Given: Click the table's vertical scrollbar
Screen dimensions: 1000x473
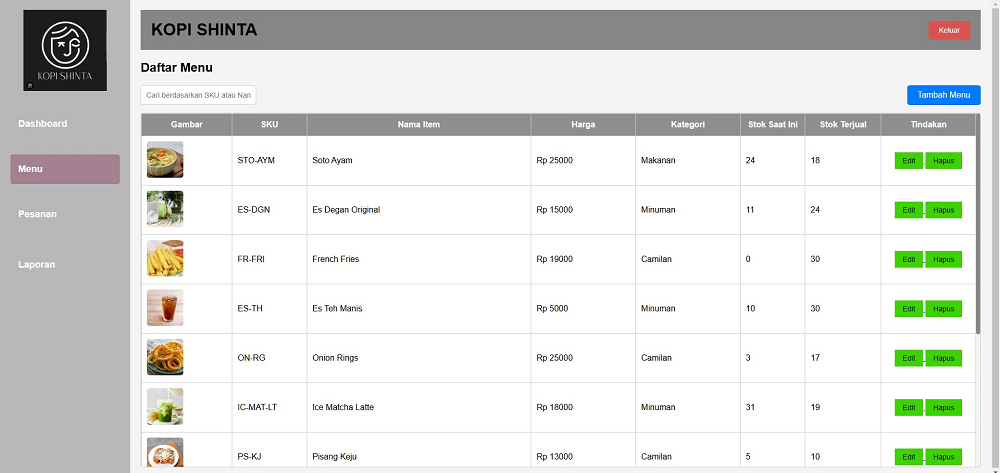Looking at the screenshot, I should pos(978,223).
